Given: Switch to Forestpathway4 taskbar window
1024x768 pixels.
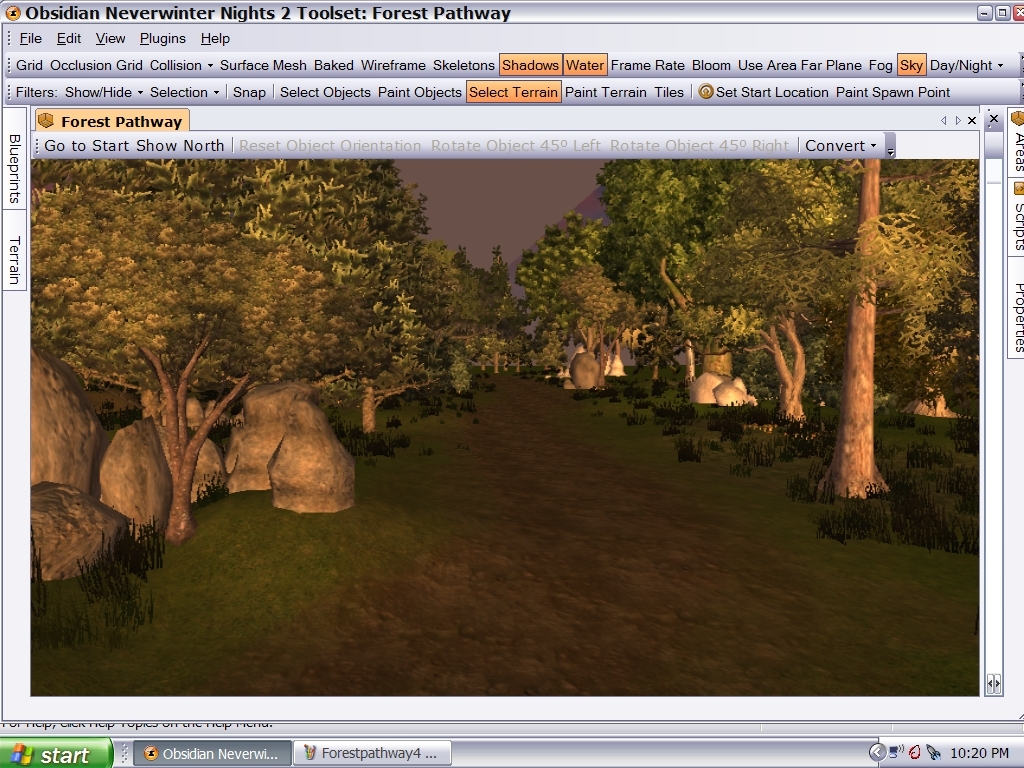Looking at the screenshot, I should point(375,753).
